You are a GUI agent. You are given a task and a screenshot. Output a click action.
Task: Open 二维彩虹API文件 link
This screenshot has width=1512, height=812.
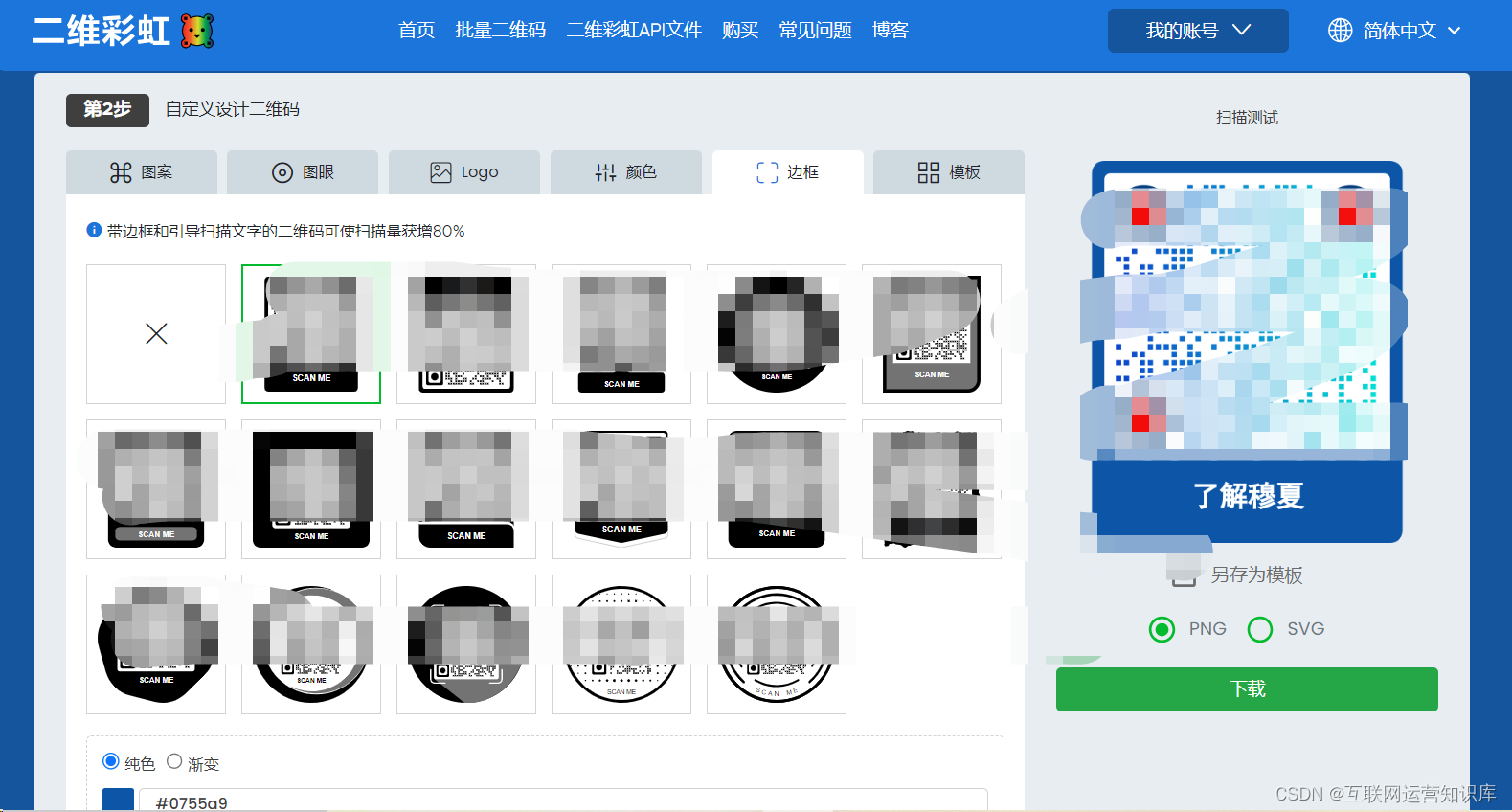pos(634,31)
